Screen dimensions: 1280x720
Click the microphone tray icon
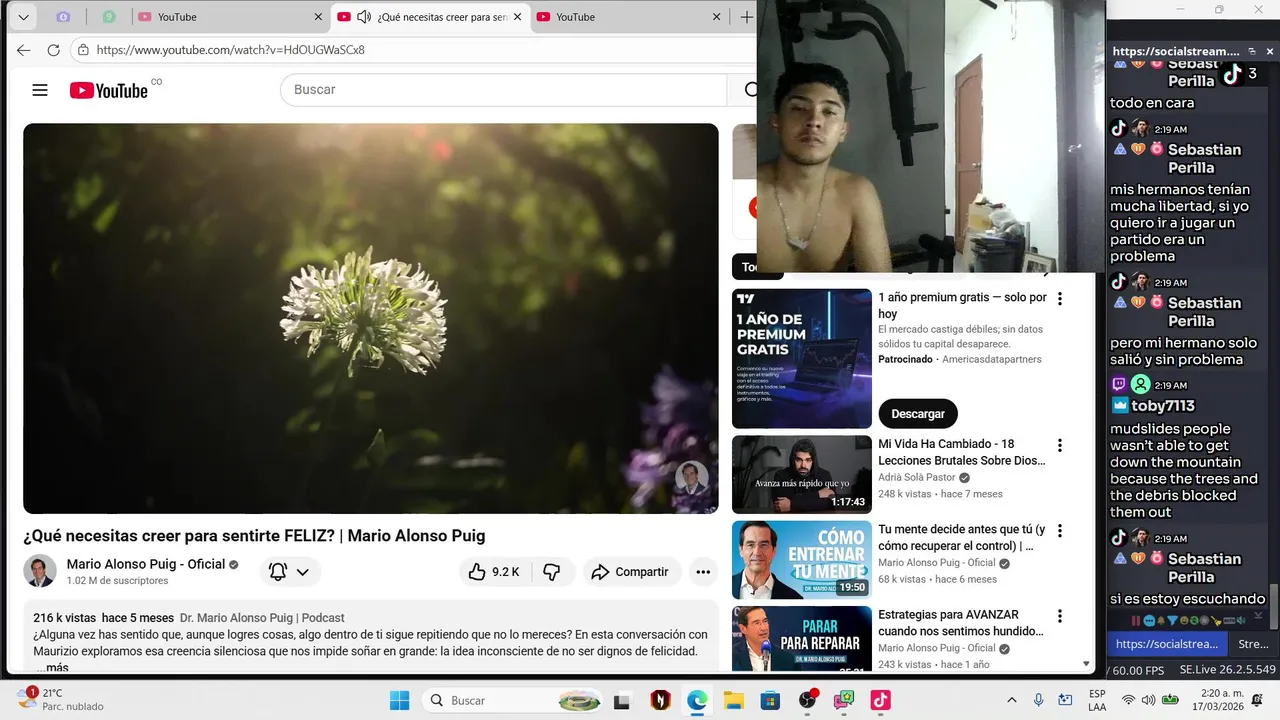coord(1039,700)
